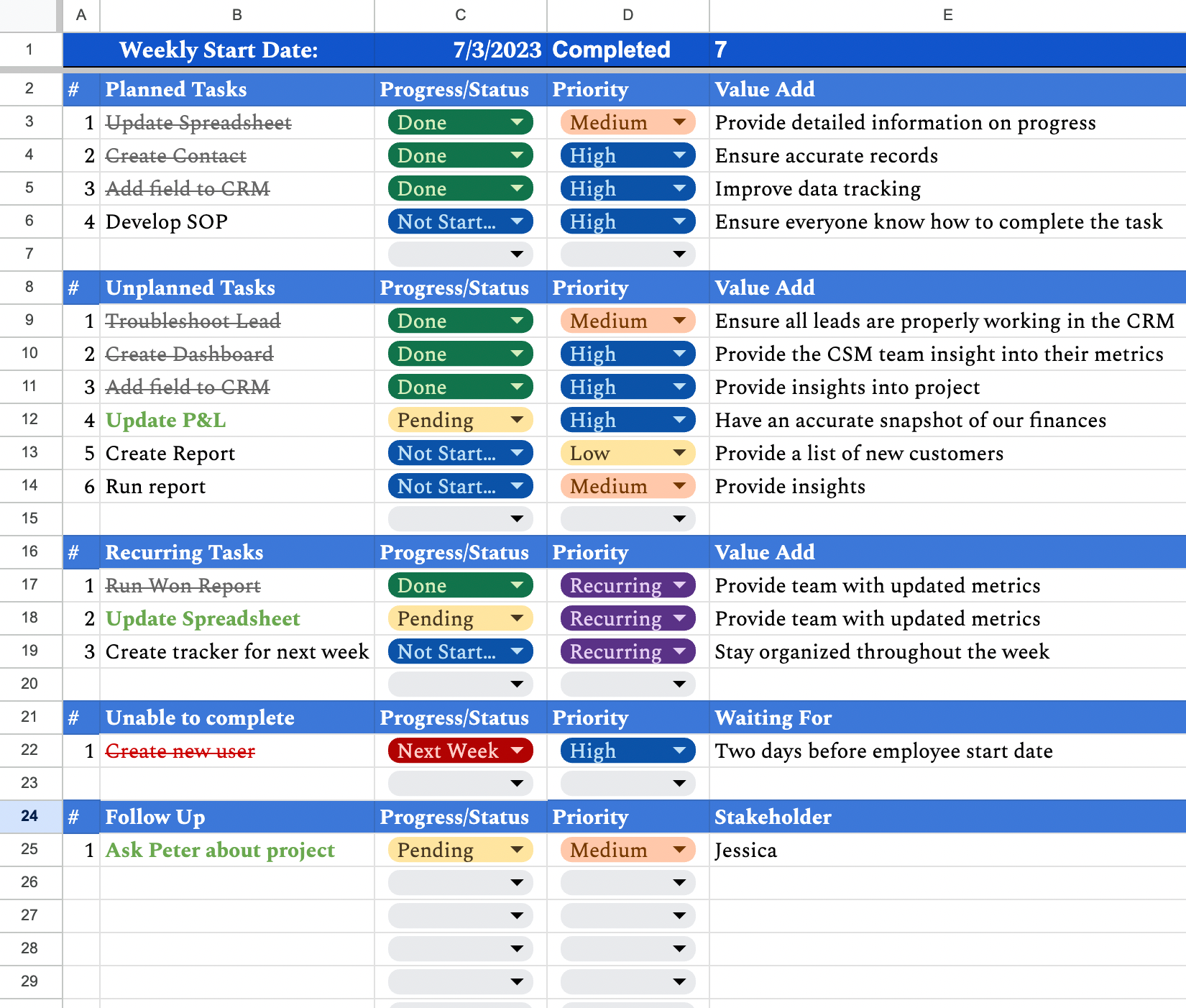Open Medium priority dropdown for Troubleshoot Lead
Image resolution: width=1186 pixels, height=1008 pixels.
coord(679,321)
